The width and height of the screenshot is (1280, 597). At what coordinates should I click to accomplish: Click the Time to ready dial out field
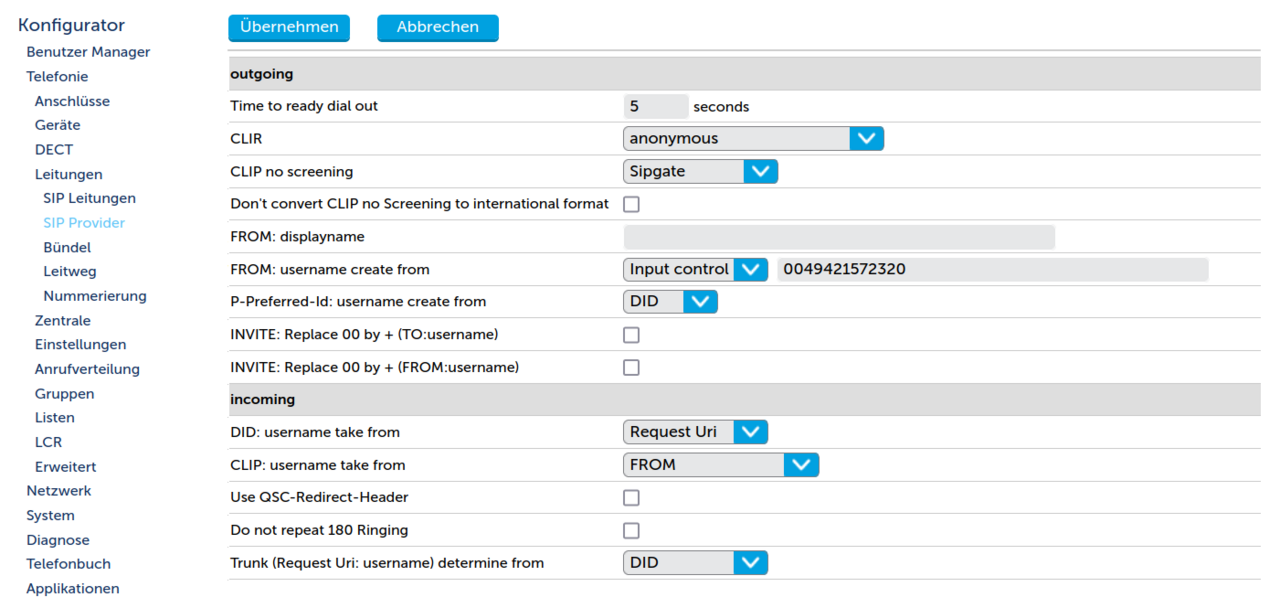(x=655, y=107)
